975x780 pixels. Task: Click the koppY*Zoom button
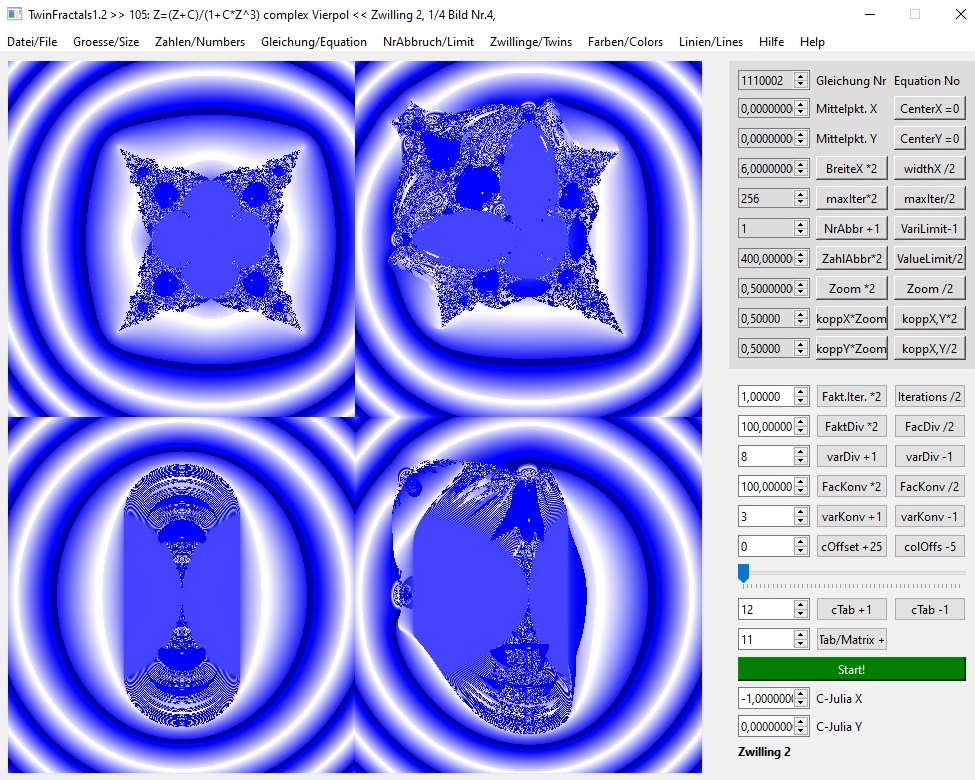click(851, 348)
